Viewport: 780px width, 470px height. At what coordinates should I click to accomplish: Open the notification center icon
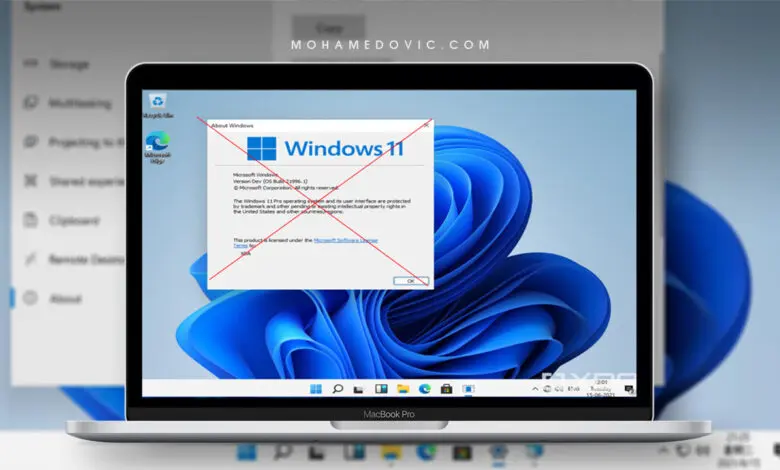630,388
